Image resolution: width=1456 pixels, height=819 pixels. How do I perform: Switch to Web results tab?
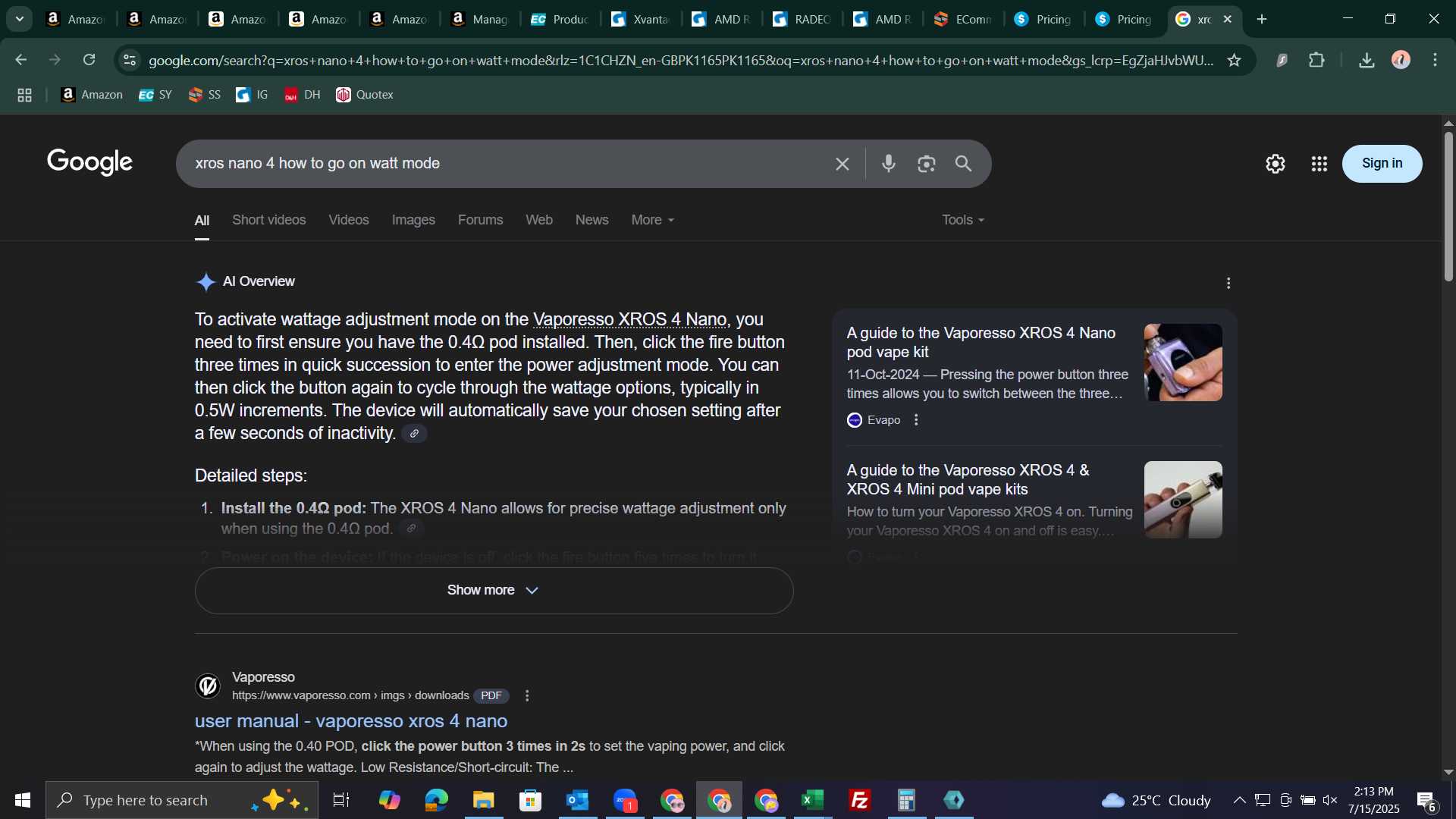click(539, 220)
